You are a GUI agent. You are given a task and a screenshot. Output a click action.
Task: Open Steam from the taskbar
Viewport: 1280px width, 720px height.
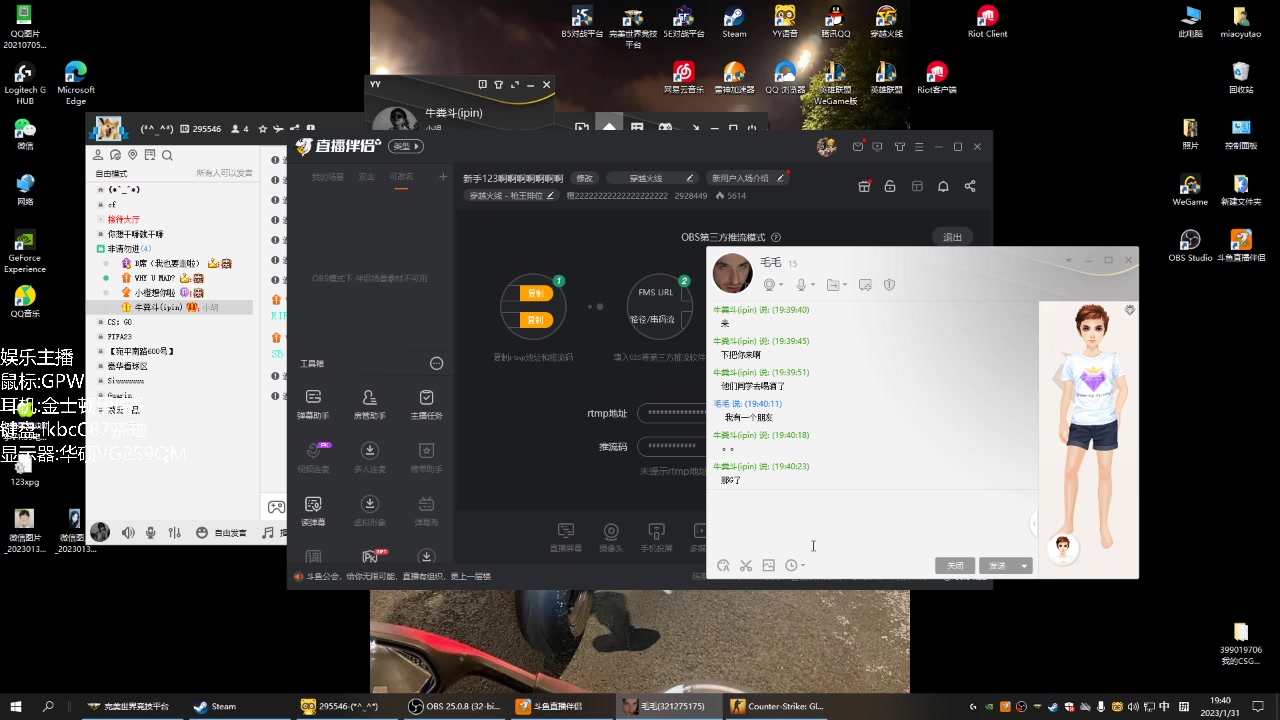point(224,706)
